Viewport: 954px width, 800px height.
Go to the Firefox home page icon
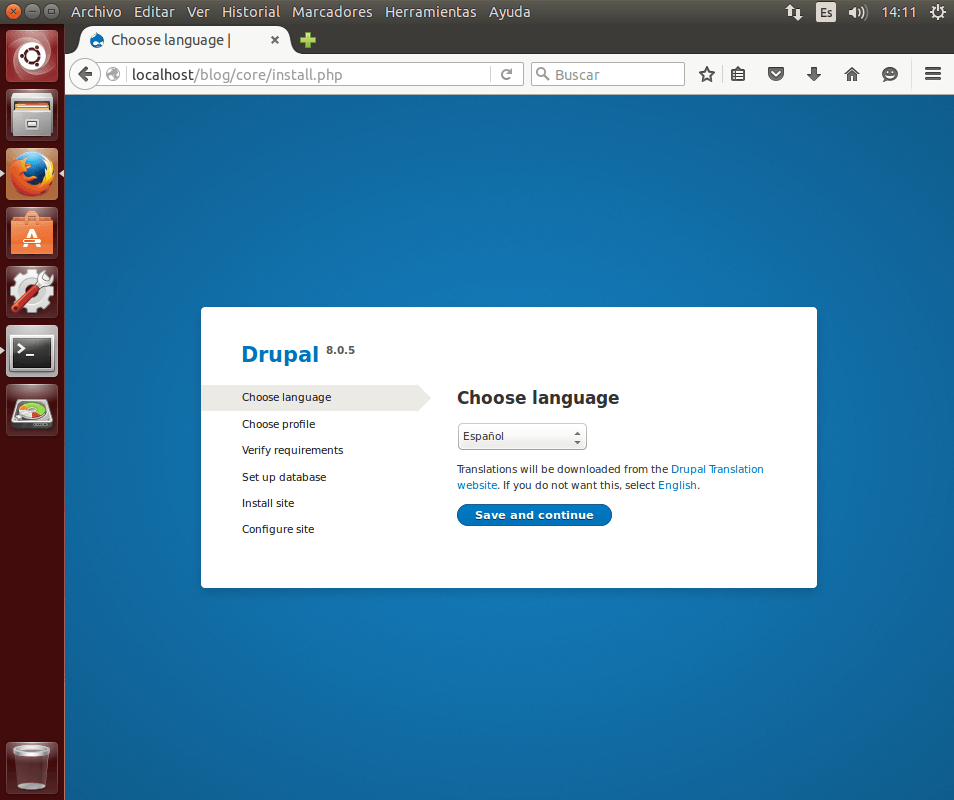point(852,74)
